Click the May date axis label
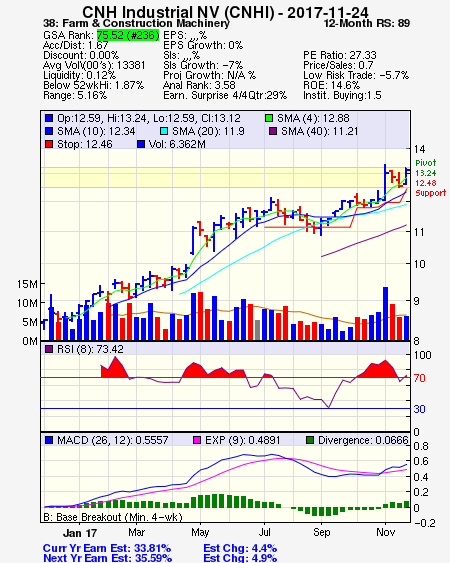The width and height of the screenshot is (450, 563). click(200, 532)
